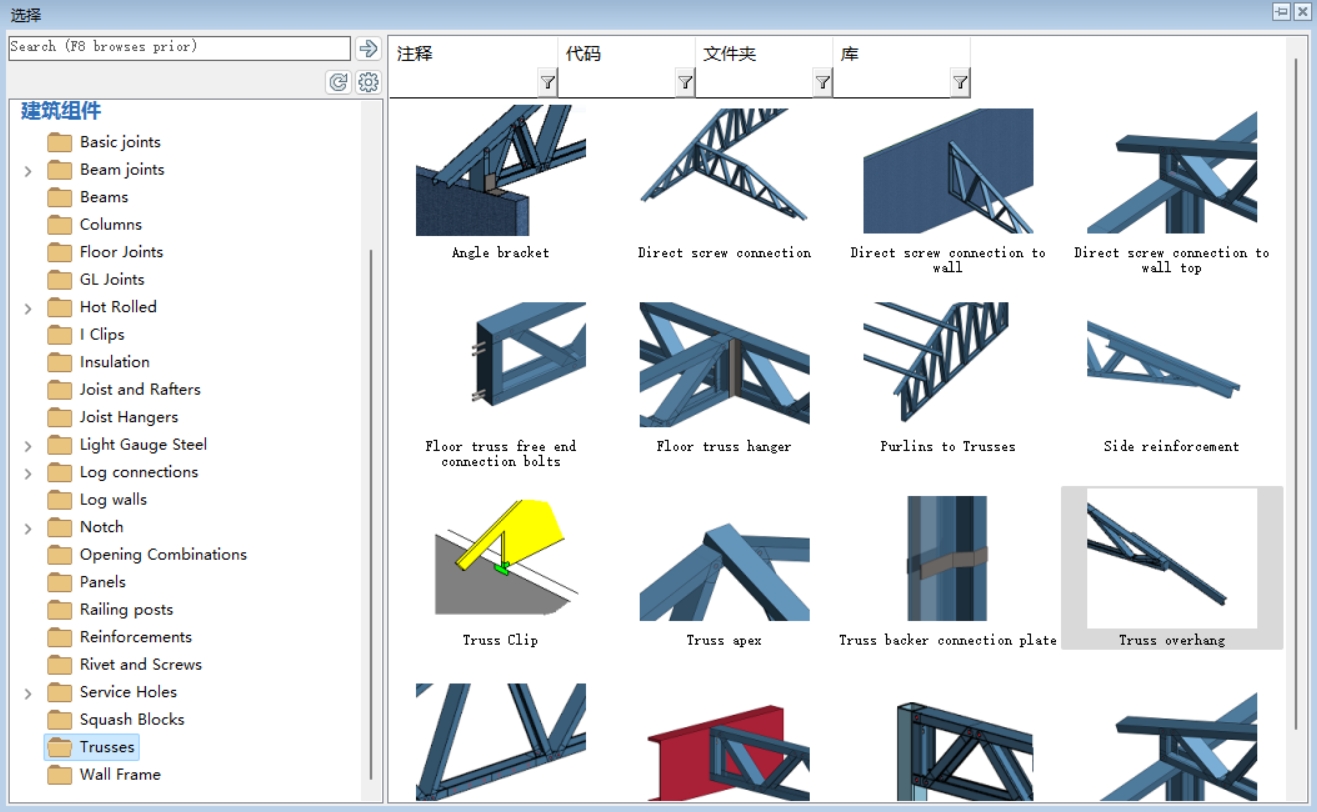Click the Joist Hangers folder icon

(60, 417)
